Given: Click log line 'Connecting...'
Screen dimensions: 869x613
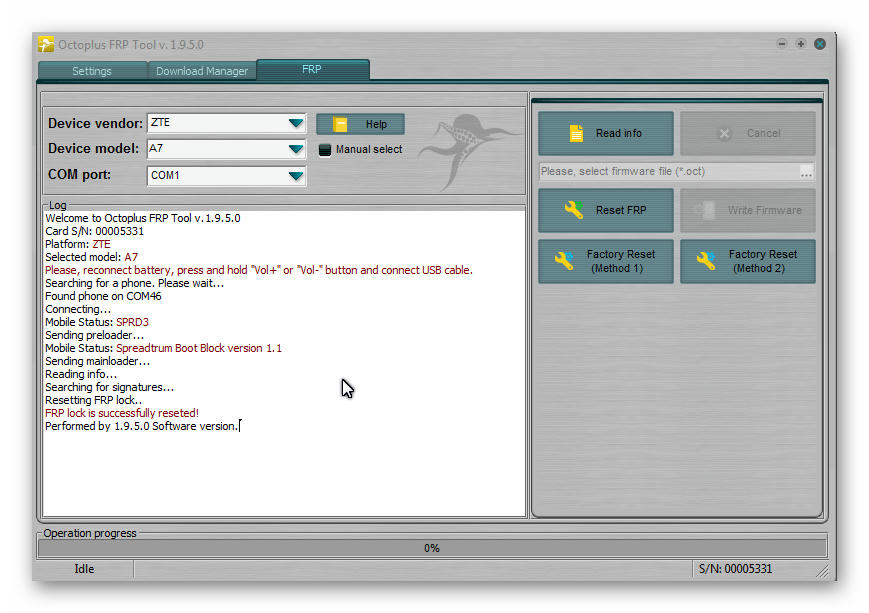Looking at the screenshot, I should coord(78,309).
